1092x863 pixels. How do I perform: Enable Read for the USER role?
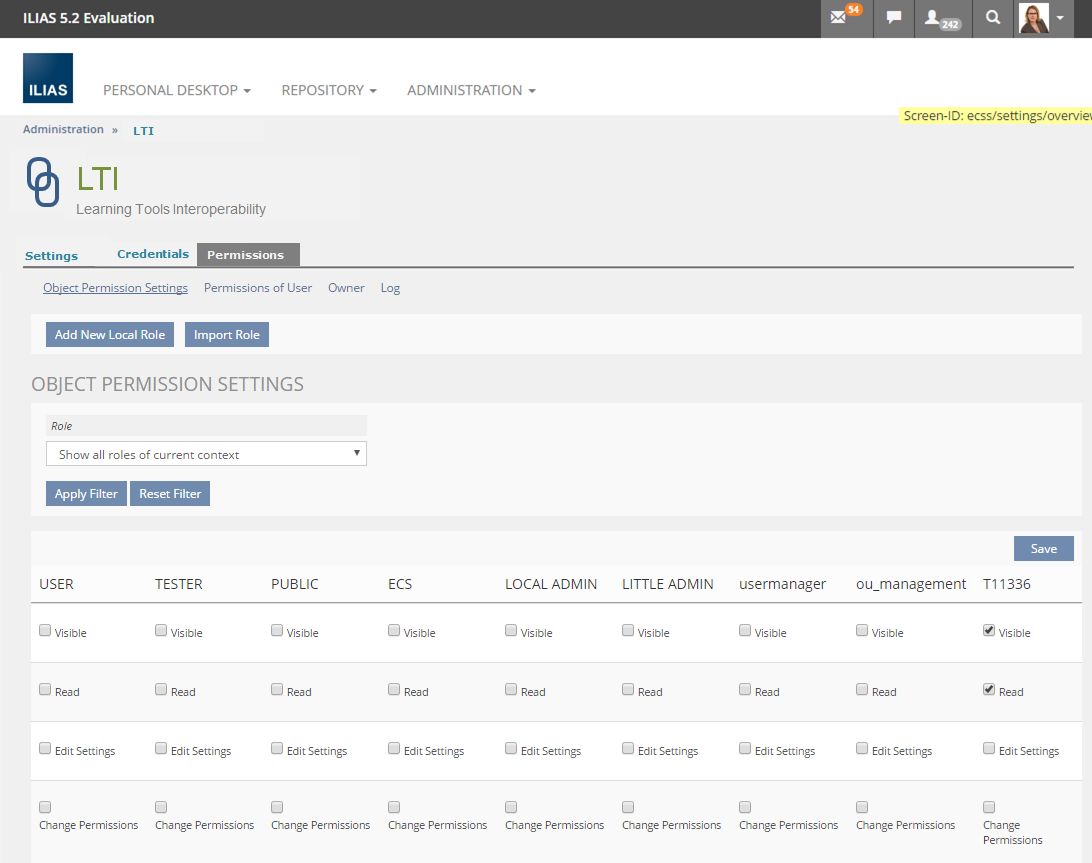[45, 690]
